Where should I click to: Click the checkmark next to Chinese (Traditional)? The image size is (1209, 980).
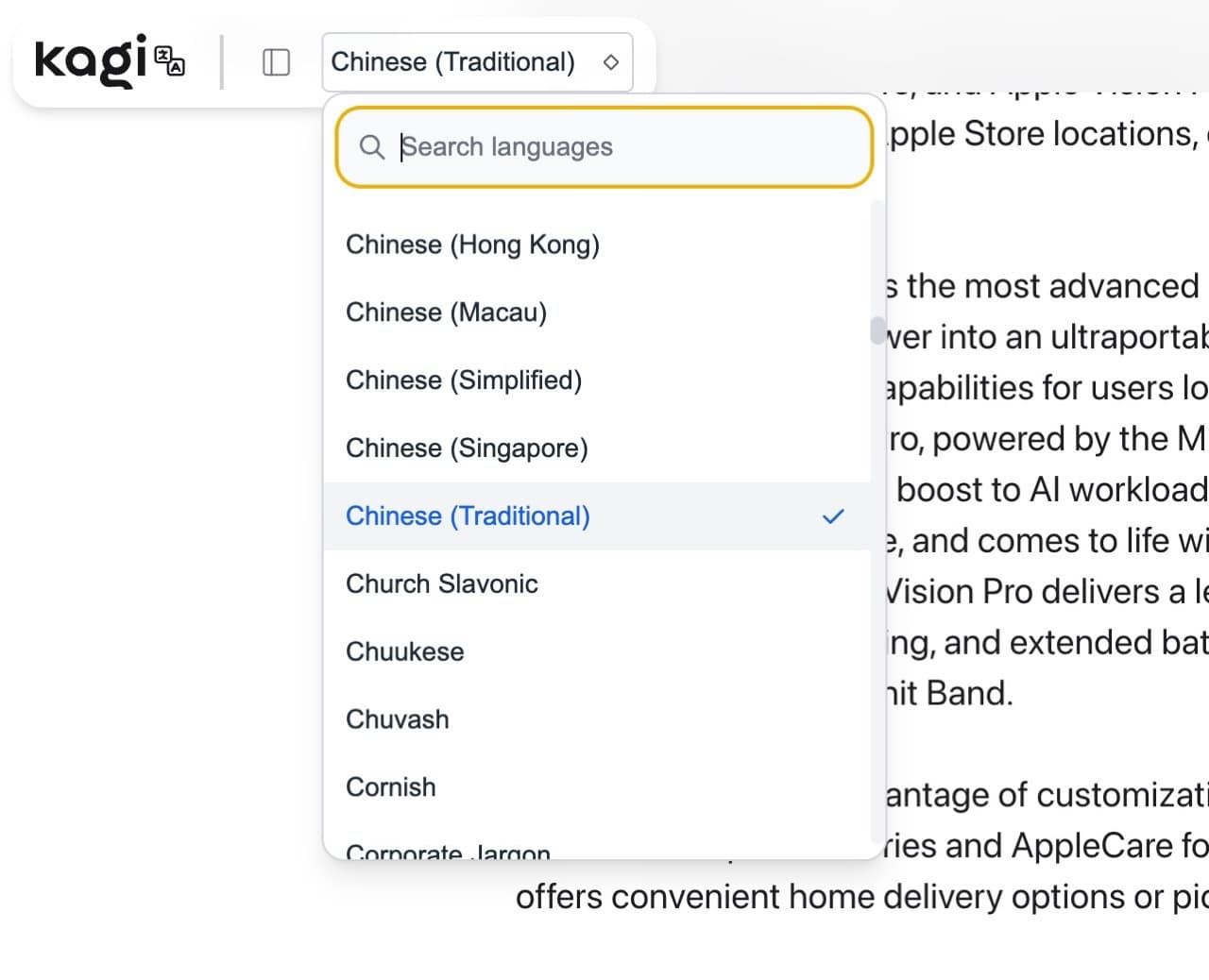pos(833,516)
